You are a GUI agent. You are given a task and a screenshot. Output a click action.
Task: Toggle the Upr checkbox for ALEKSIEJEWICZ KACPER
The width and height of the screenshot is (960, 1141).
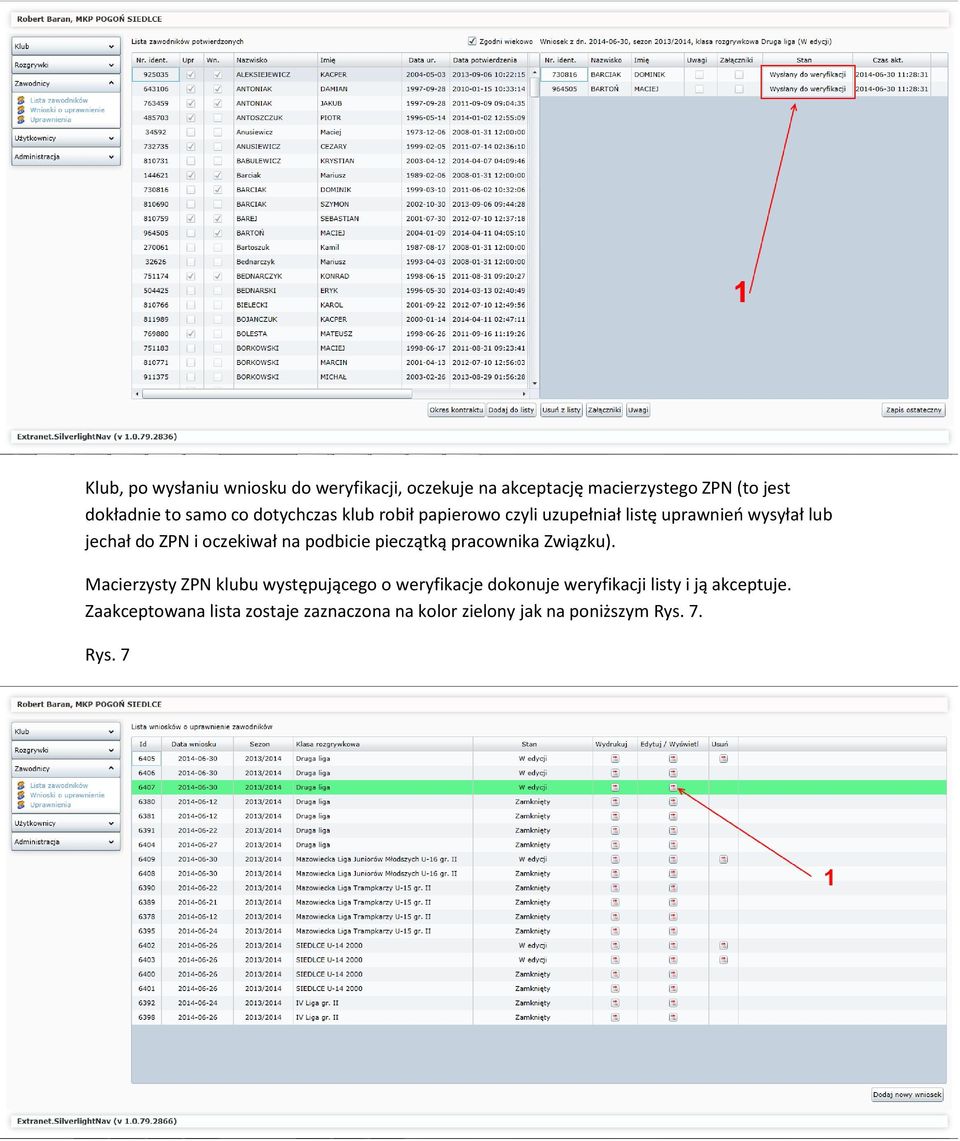[x=191, y=74]
